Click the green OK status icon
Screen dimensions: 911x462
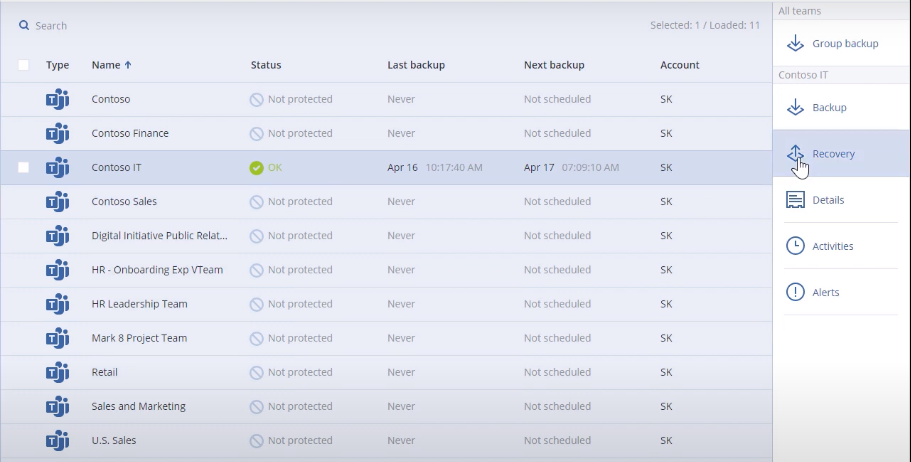(x=256, y=168)
